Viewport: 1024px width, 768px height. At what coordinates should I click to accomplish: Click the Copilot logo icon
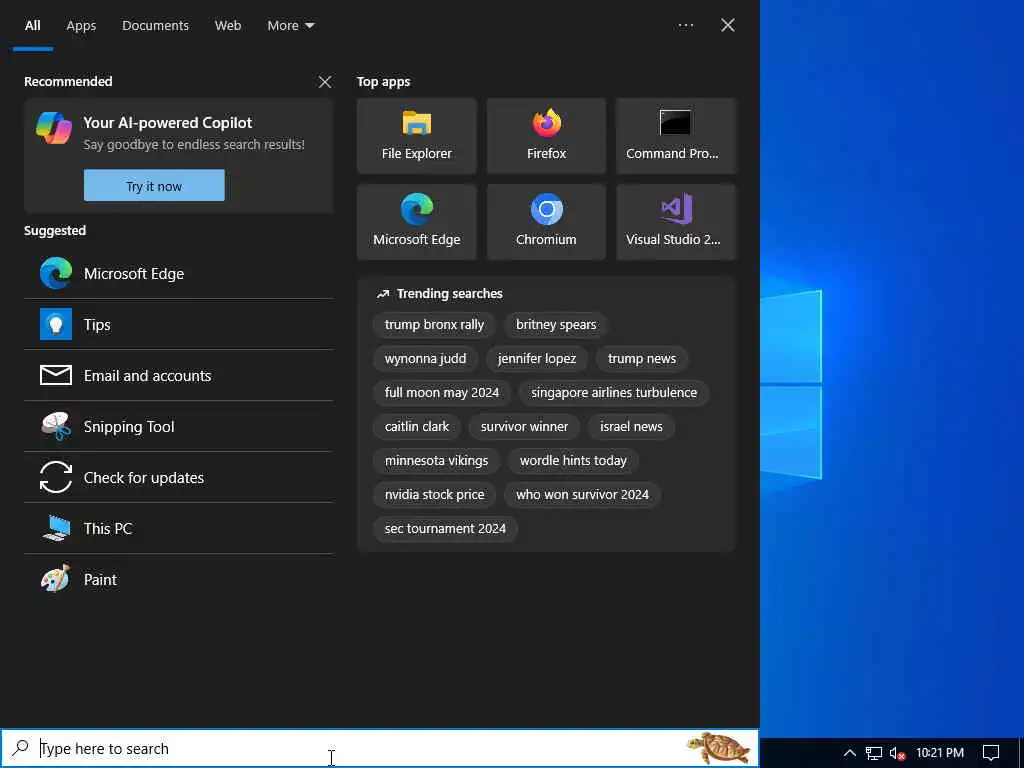(x=54, y=128)
